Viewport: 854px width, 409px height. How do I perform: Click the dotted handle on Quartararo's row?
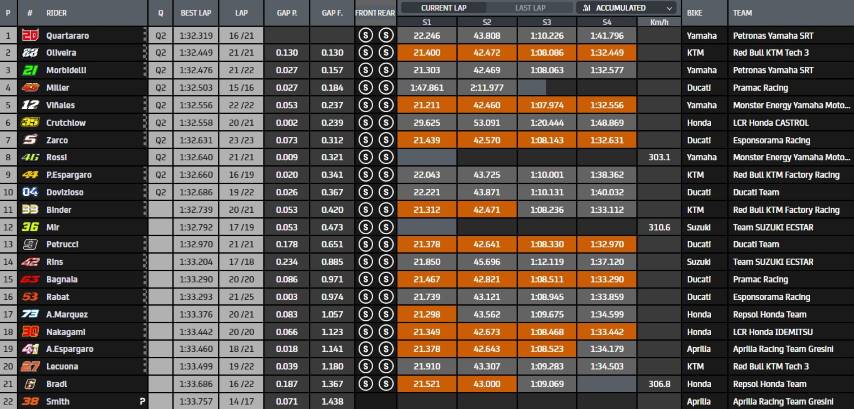145,35
